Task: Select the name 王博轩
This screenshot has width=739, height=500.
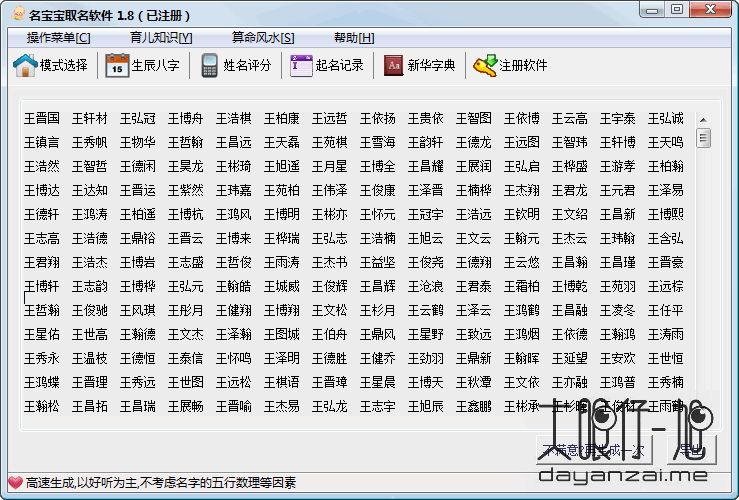Action: (42, 286)
